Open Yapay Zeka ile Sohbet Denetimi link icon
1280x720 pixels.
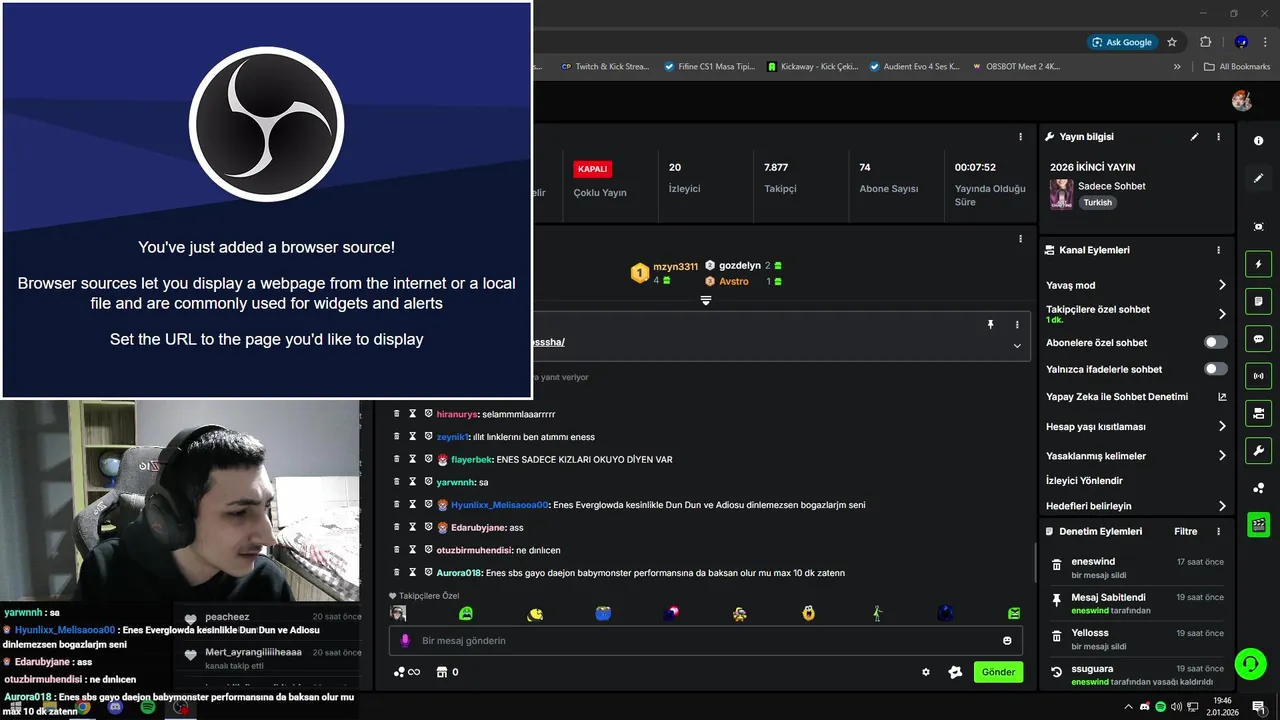(1222, 397)
